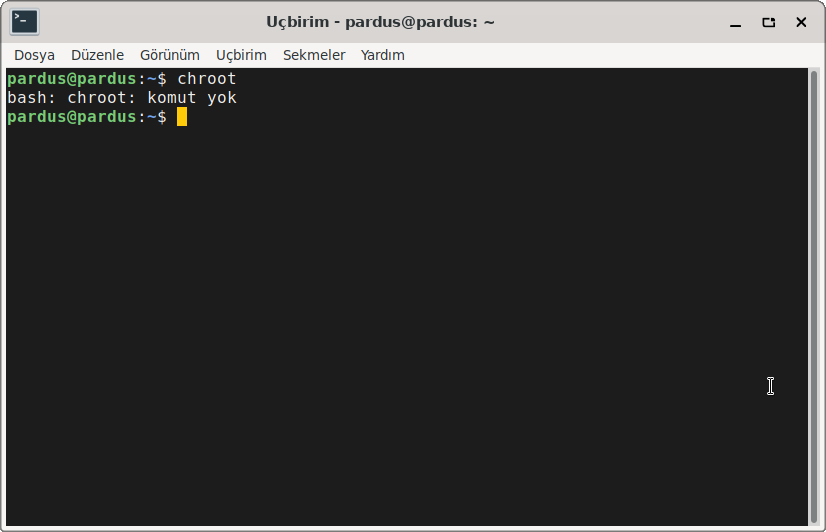
Task: Click the first green pardus@pardus prompt
Action: [x=72, y=79]
